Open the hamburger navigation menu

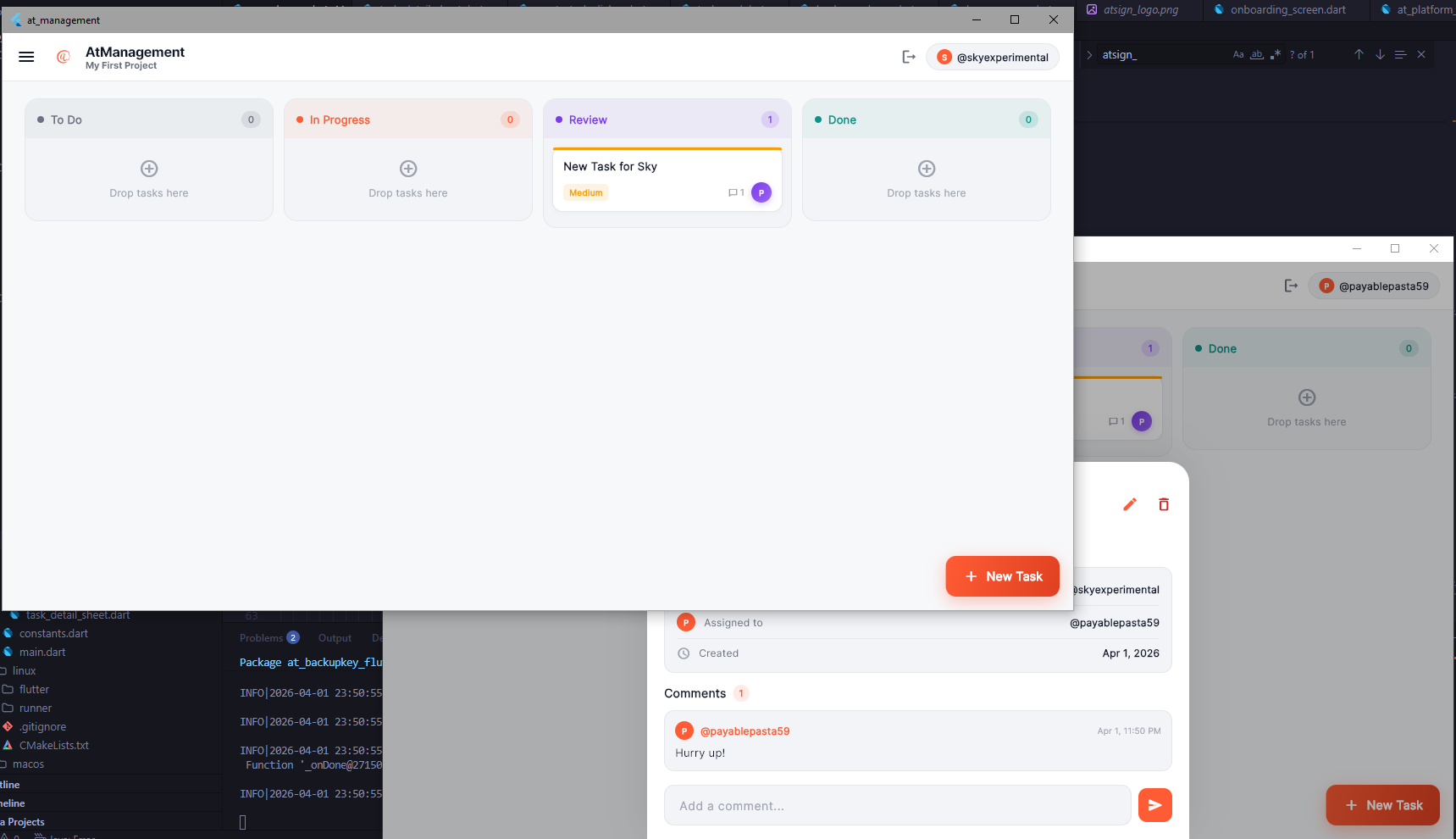tap(26, 57)
